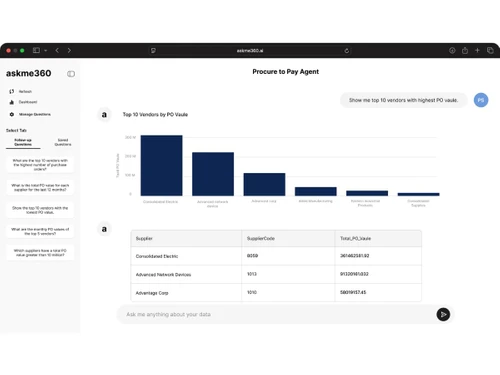This screenshot has height=375, width=500.
Task: Toggle Safari sidebar icon
Action: tap(36, 50)
